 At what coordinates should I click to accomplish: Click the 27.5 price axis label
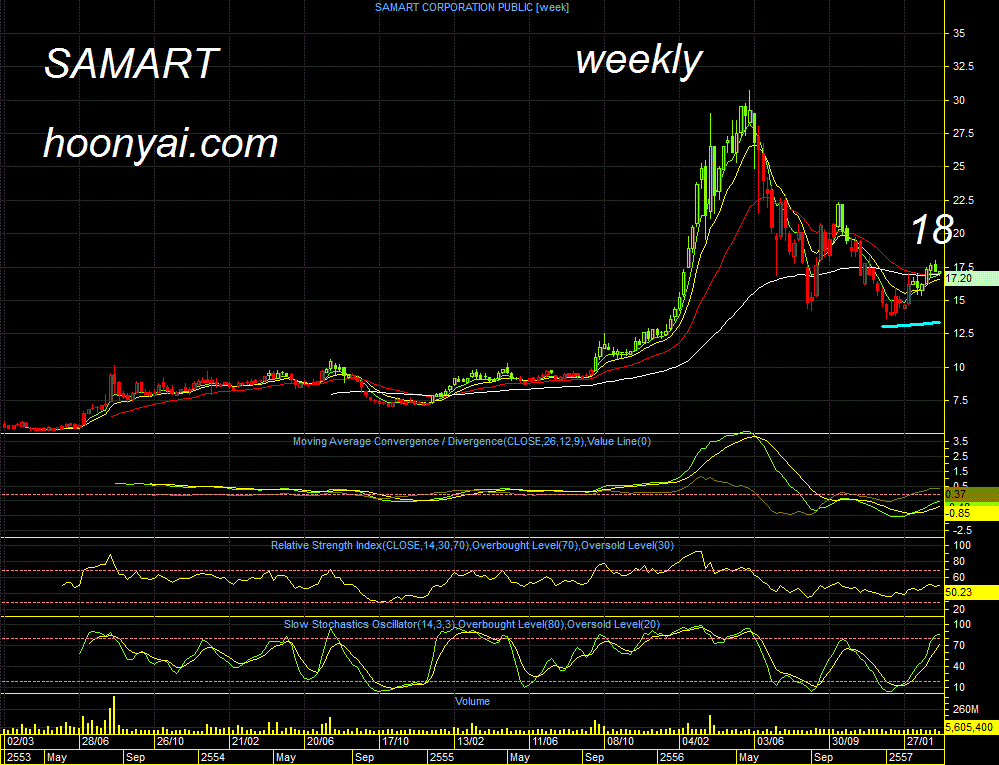coord(963,133)
